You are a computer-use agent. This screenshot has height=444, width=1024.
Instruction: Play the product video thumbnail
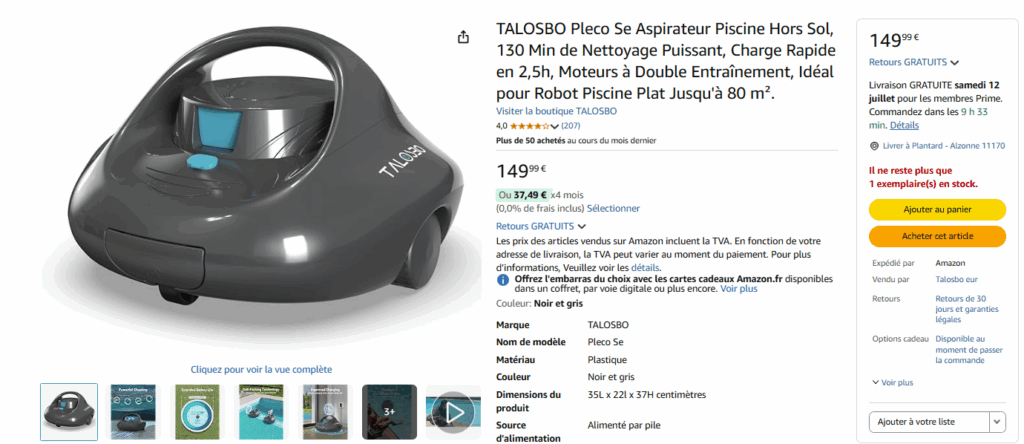453,412
